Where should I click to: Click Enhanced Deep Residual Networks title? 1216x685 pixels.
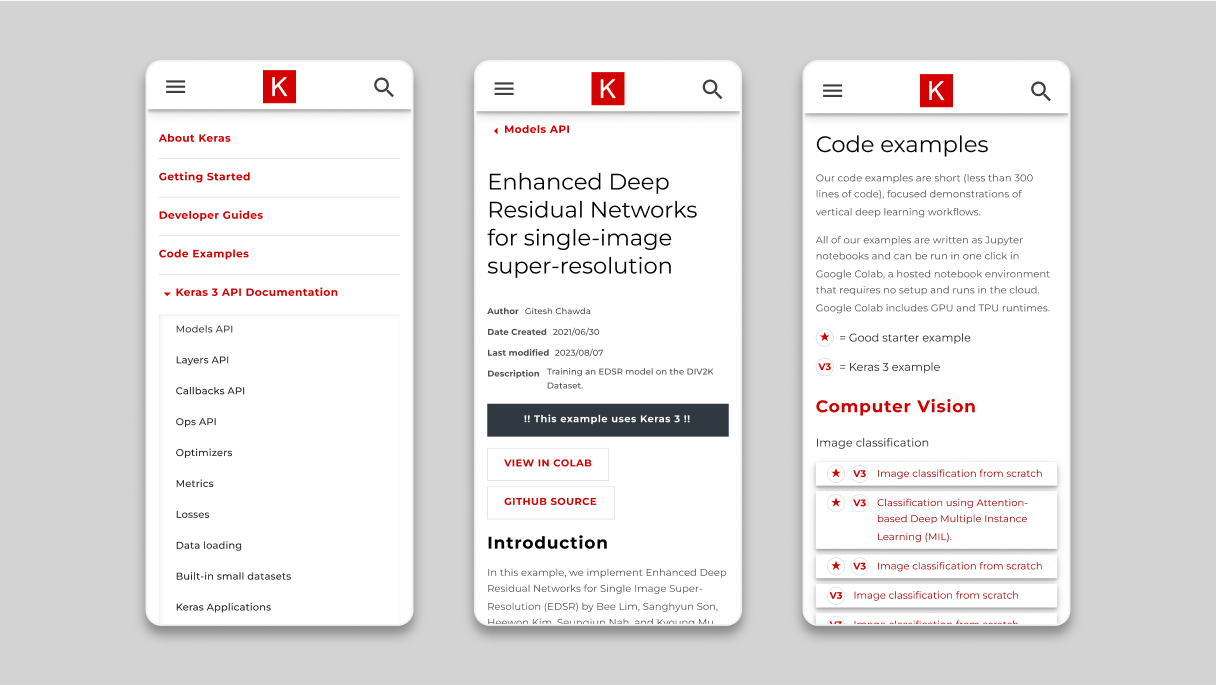592,224
